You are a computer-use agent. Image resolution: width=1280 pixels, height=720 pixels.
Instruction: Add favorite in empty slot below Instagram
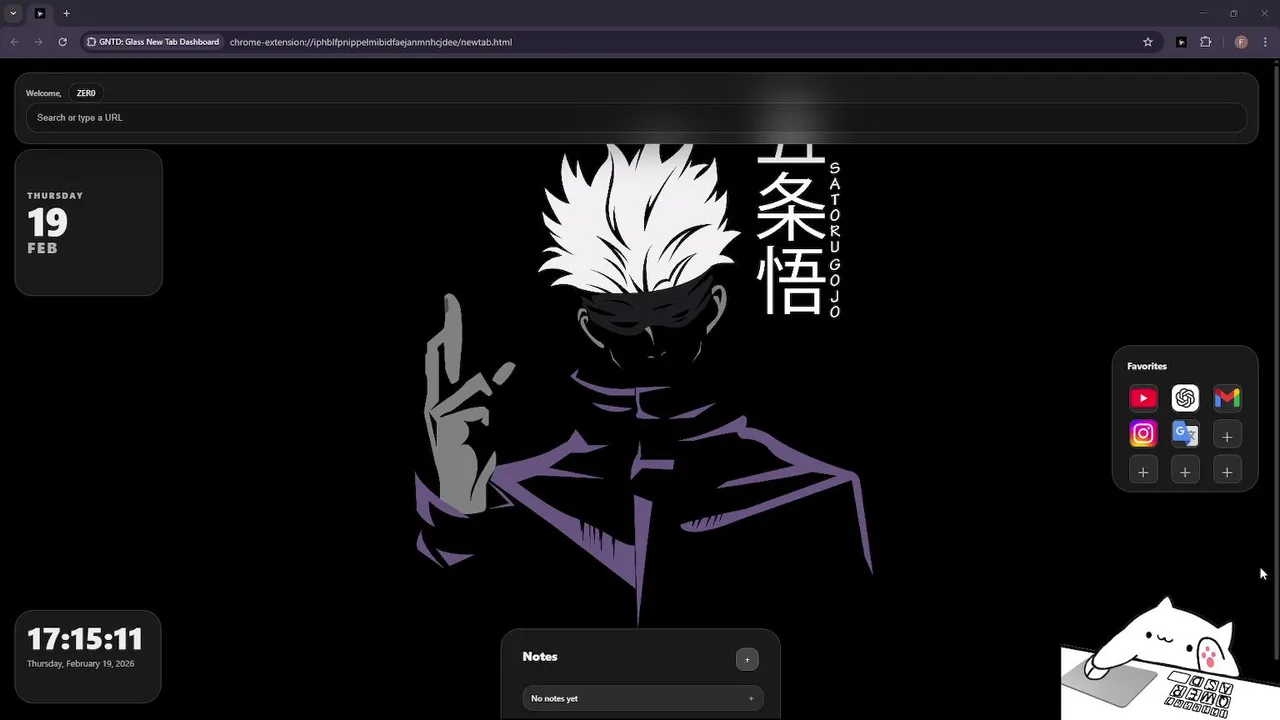pos(1143,471)
